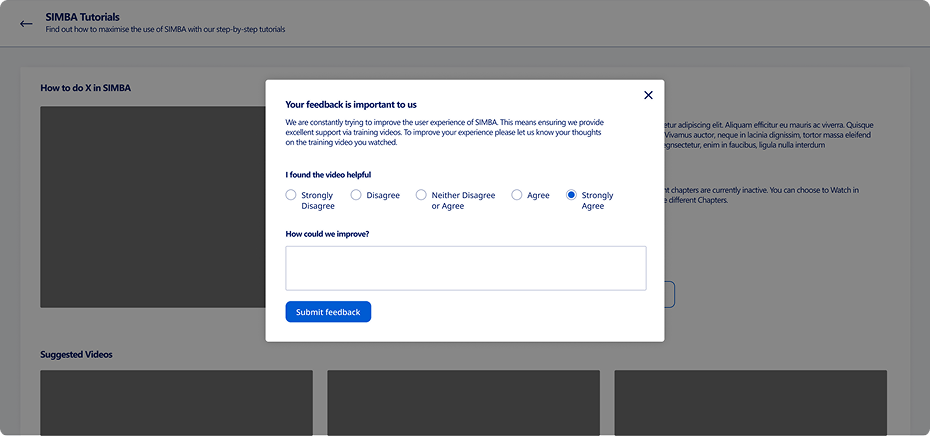This screenshot has height=436, width=930.
Task: Click the How could we improve text box
Action: pyautogui.click(x=466, y=268)
